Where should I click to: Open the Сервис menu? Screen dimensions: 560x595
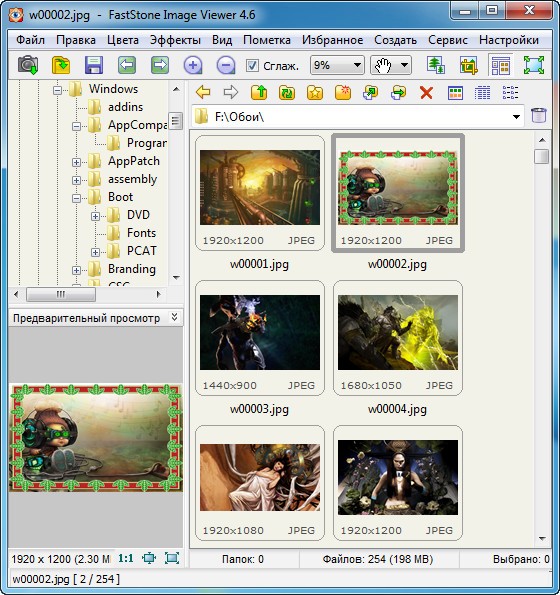tap(448, 40)
